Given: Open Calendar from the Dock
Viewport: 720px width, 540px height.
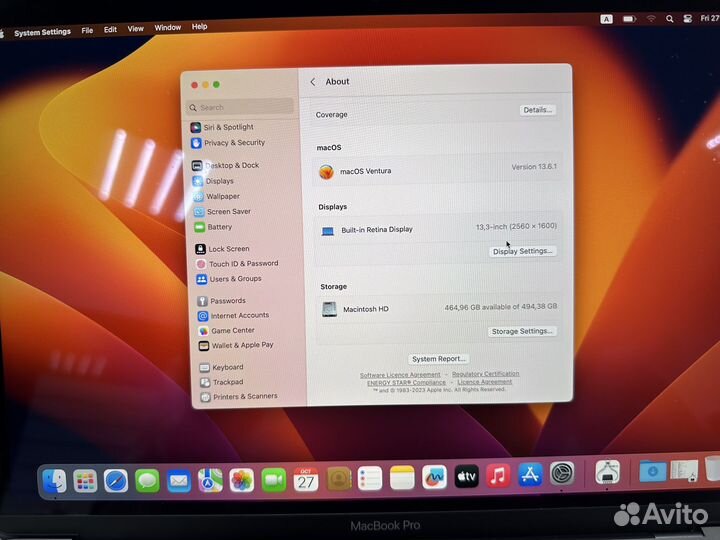Looking at the screenshot, I should point(306,480).
